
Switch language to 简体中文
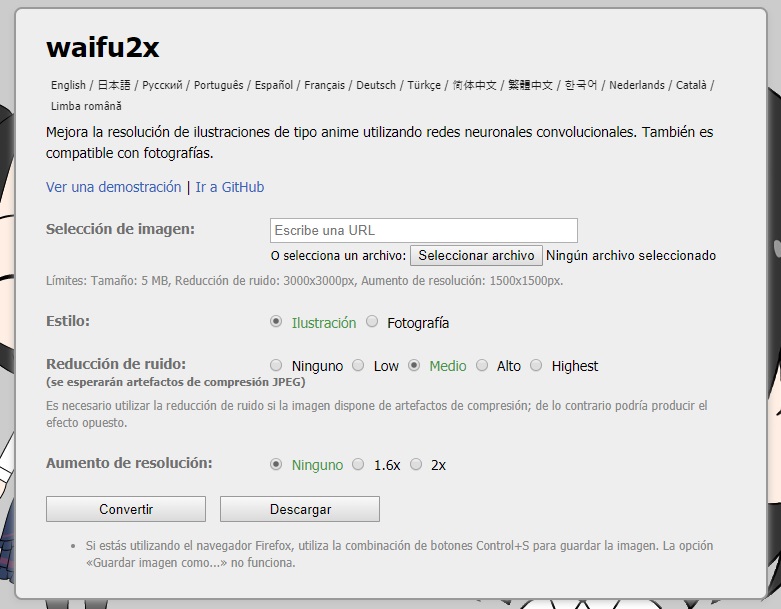[475, 85]
